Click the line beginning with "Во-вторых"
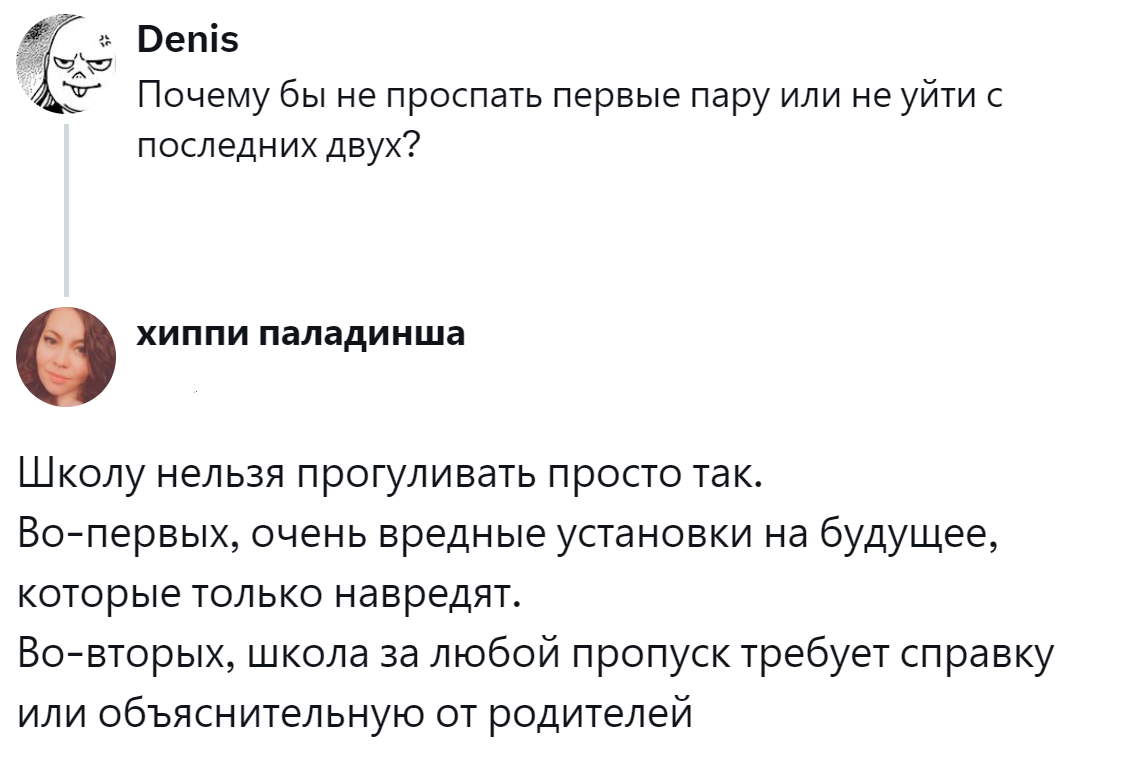The height and width of the screenshot is (772, 1125). (537, 655)
